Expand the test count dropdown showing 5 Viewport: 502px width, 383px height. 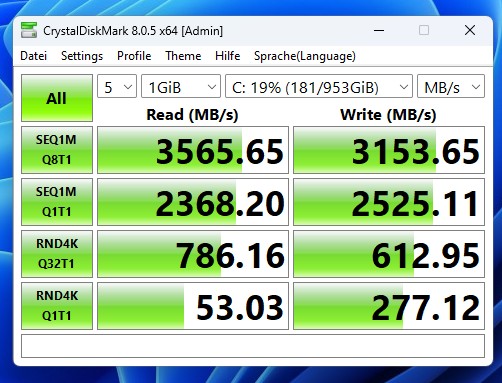tap(117, 86)
